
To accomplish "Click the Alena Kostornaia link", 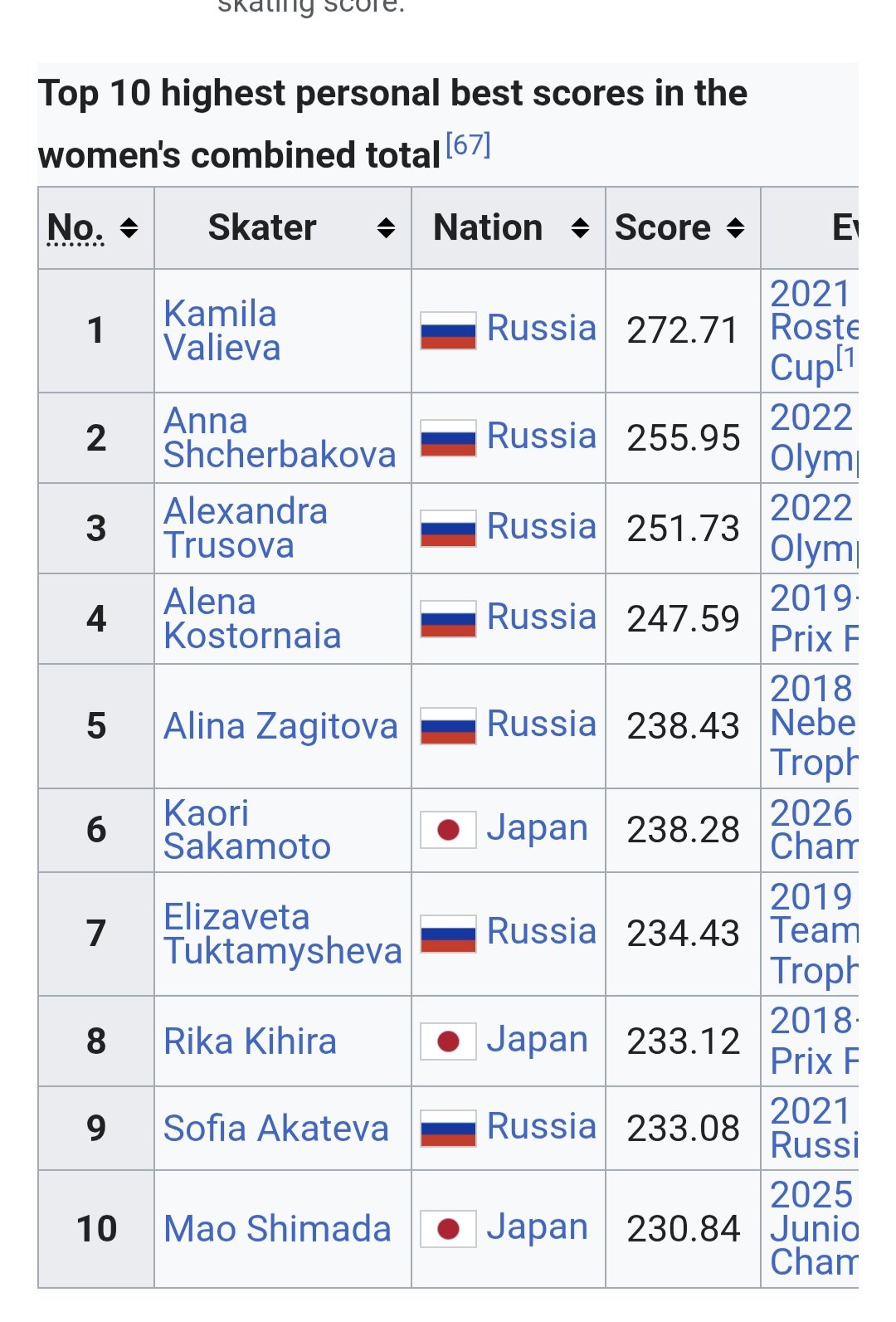I will click(x=251, y=618).
